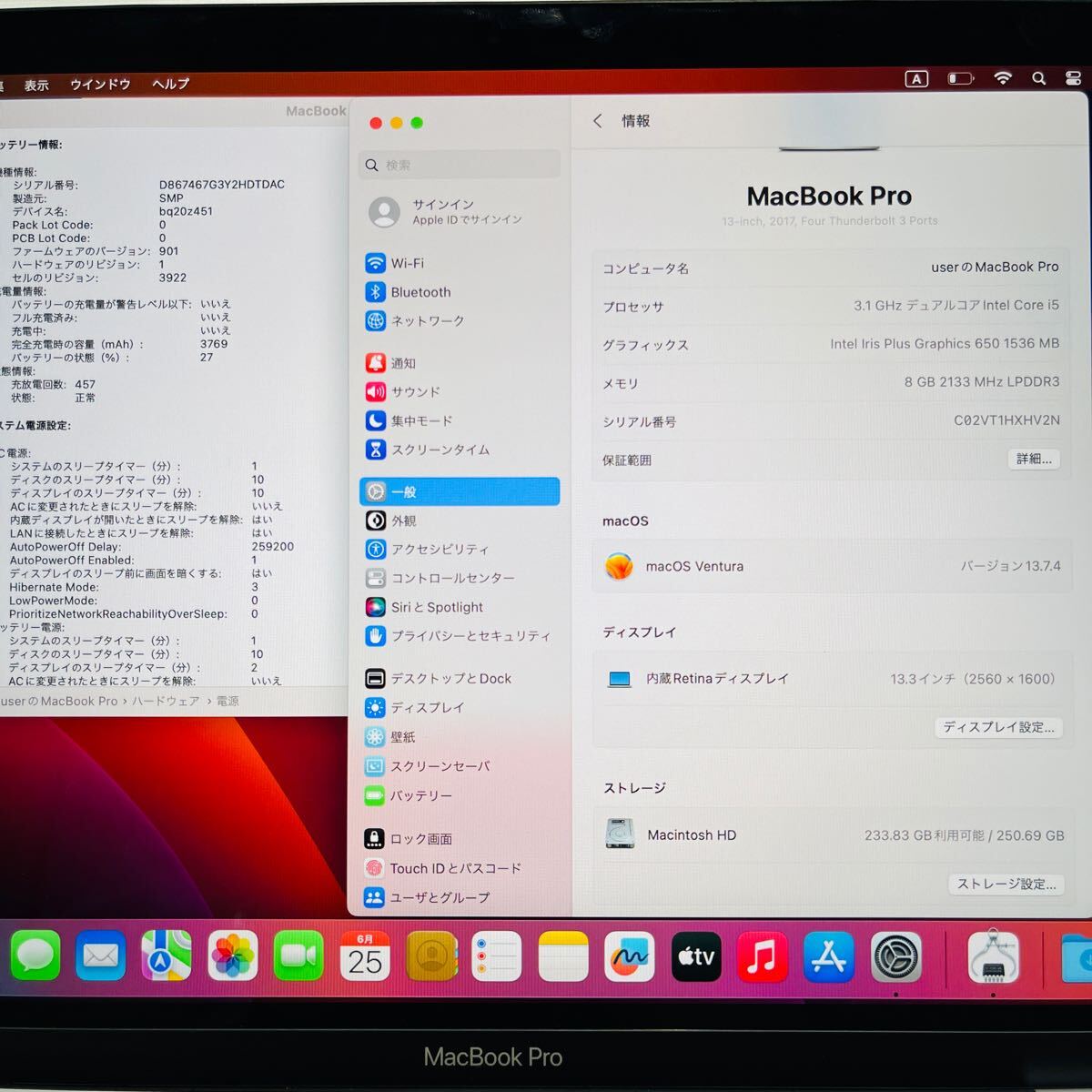1092x1092 pixels.
Task: Open Notes app in the Dock
Action: tap(563, 956)
